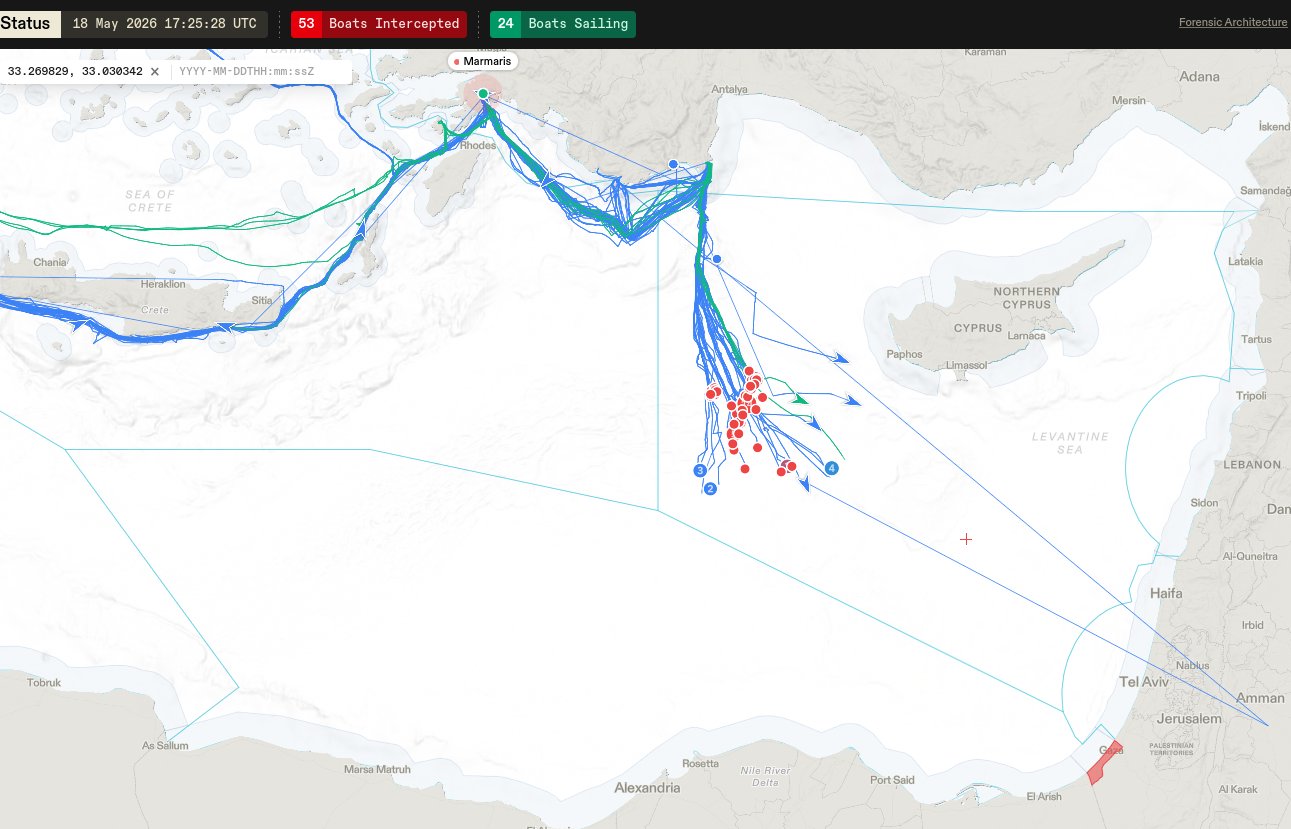Click the LEVANTINE SEA label
The height and width of the screenshot is (829, 1291).
[1070, 443]
